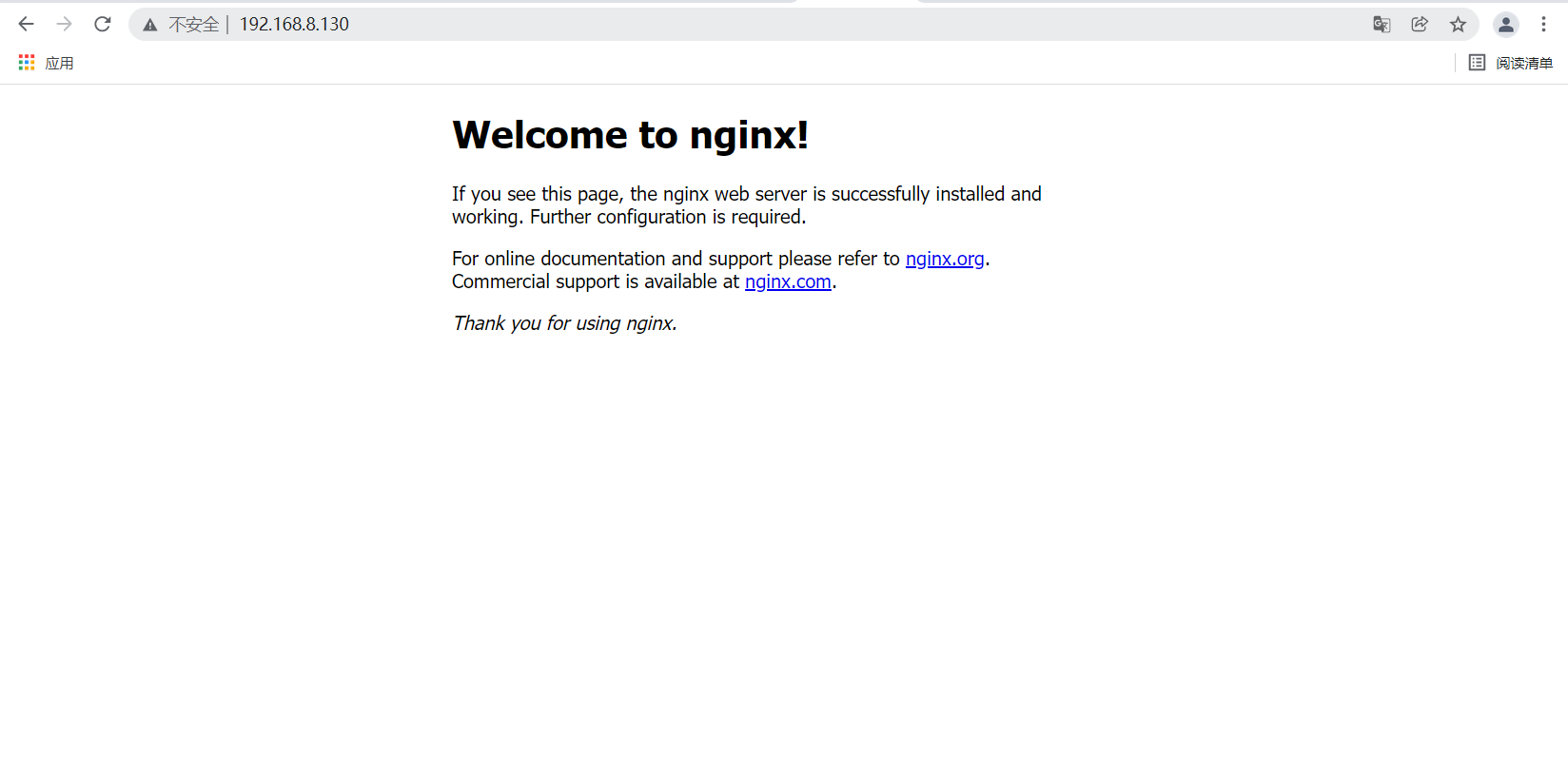Open Chrome's three-dot menu

(x=1543, y=25)
